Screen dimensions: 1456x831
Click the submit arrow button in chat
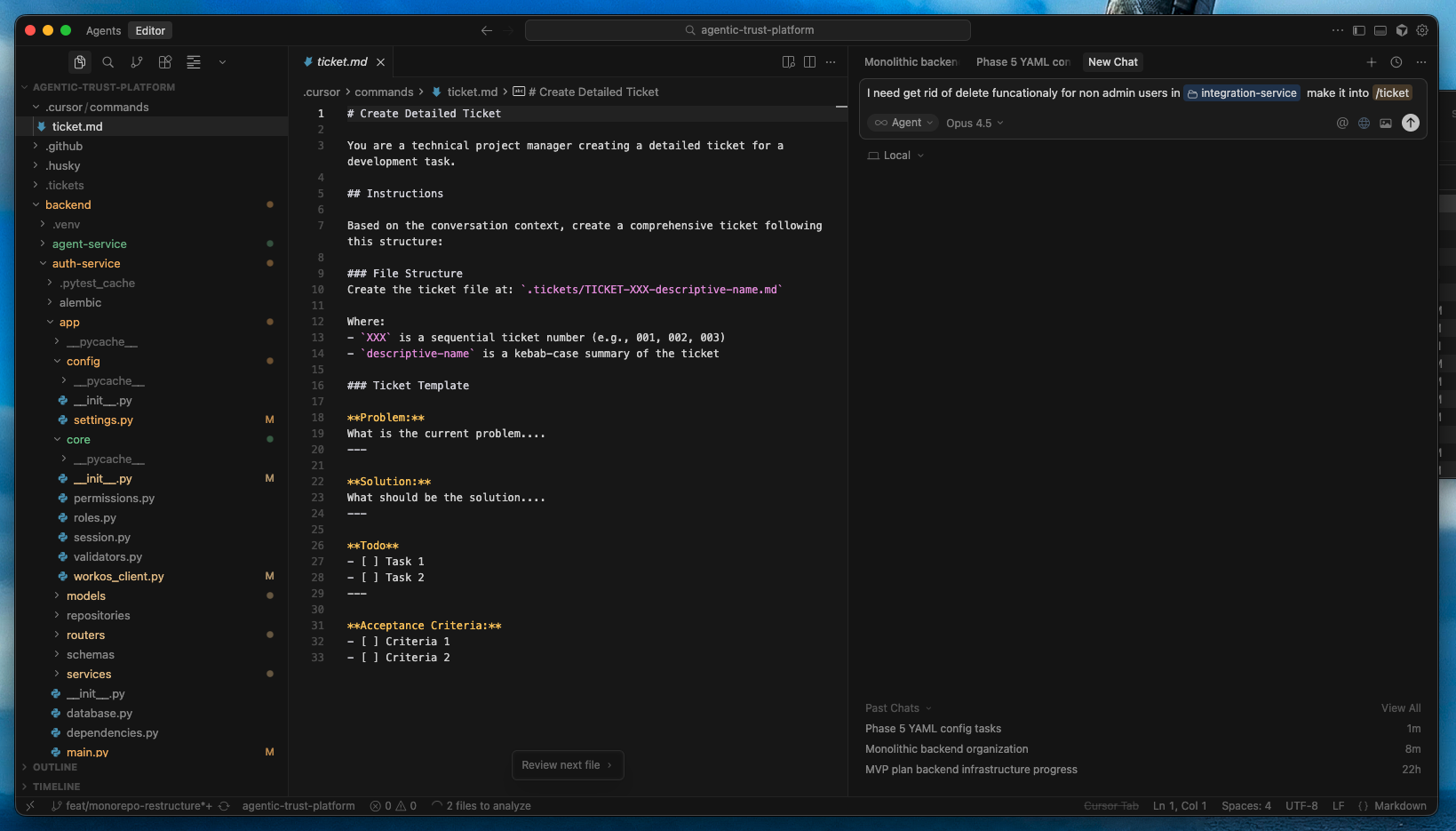tap(1410, 124)
